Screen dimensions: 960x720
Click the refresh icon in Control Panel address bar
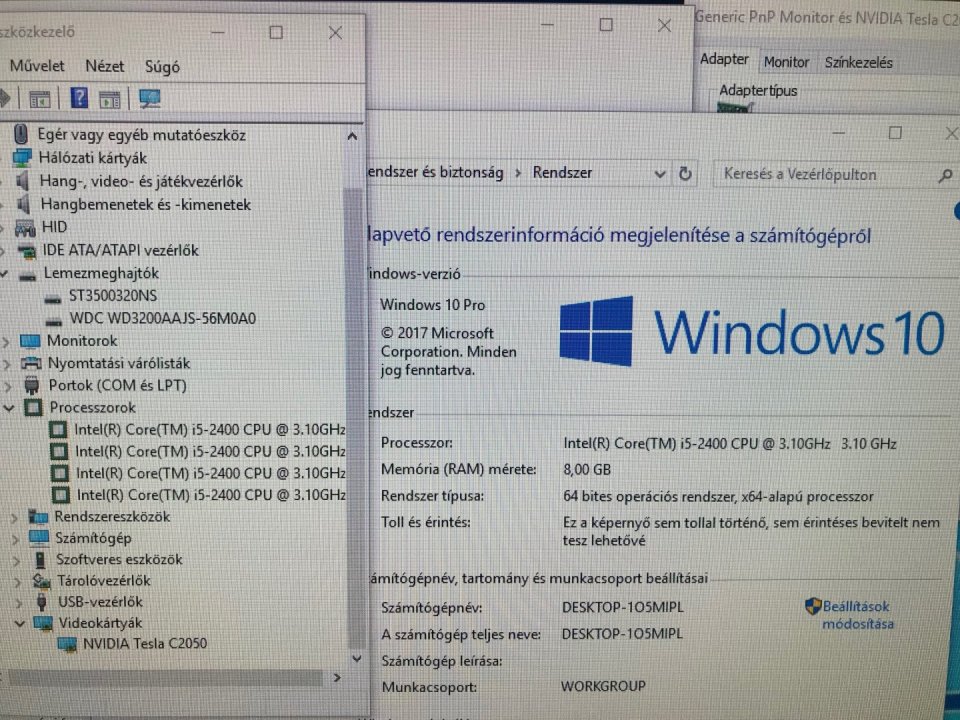(685, 174)
